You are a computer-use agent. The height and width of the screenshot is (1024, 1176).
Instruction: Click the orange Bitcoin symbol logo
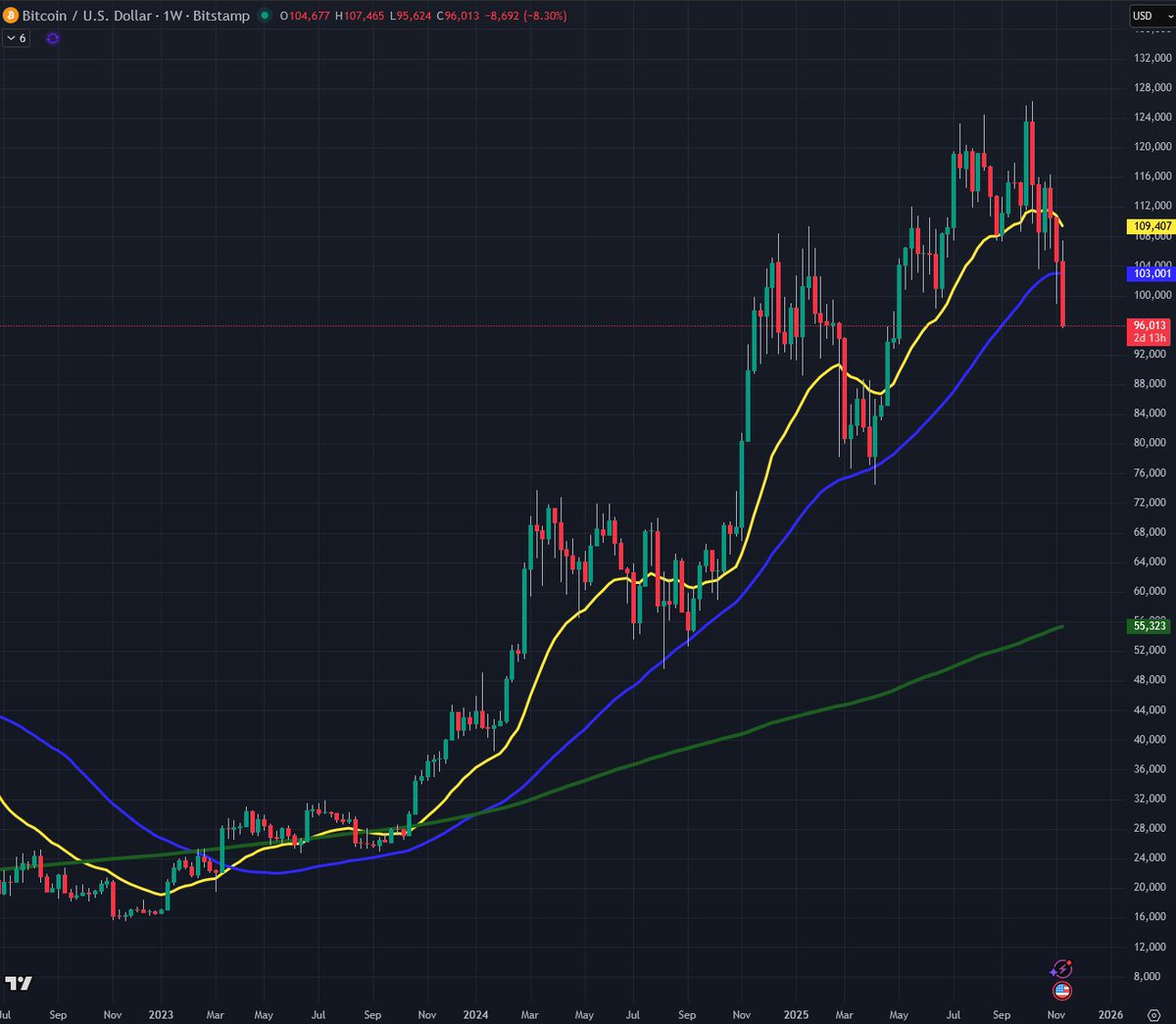pyautogui.click(x=12, y=16)
